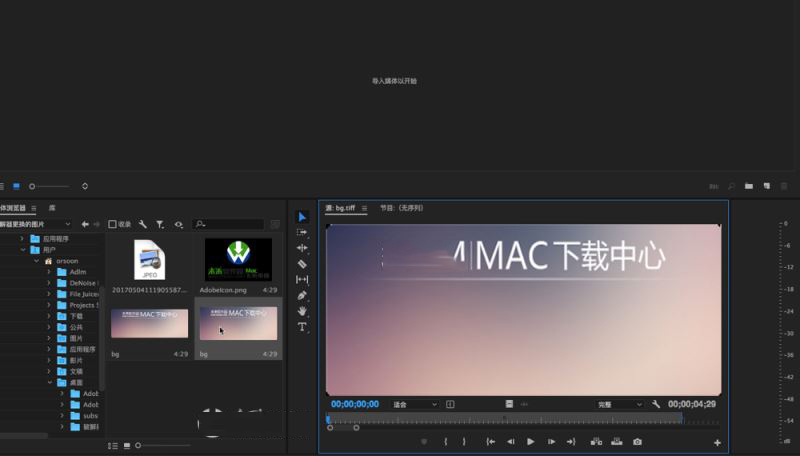This screenshot has width=800, height=456.
Task: Click the Add Marker button
Action: click(424, 442)
